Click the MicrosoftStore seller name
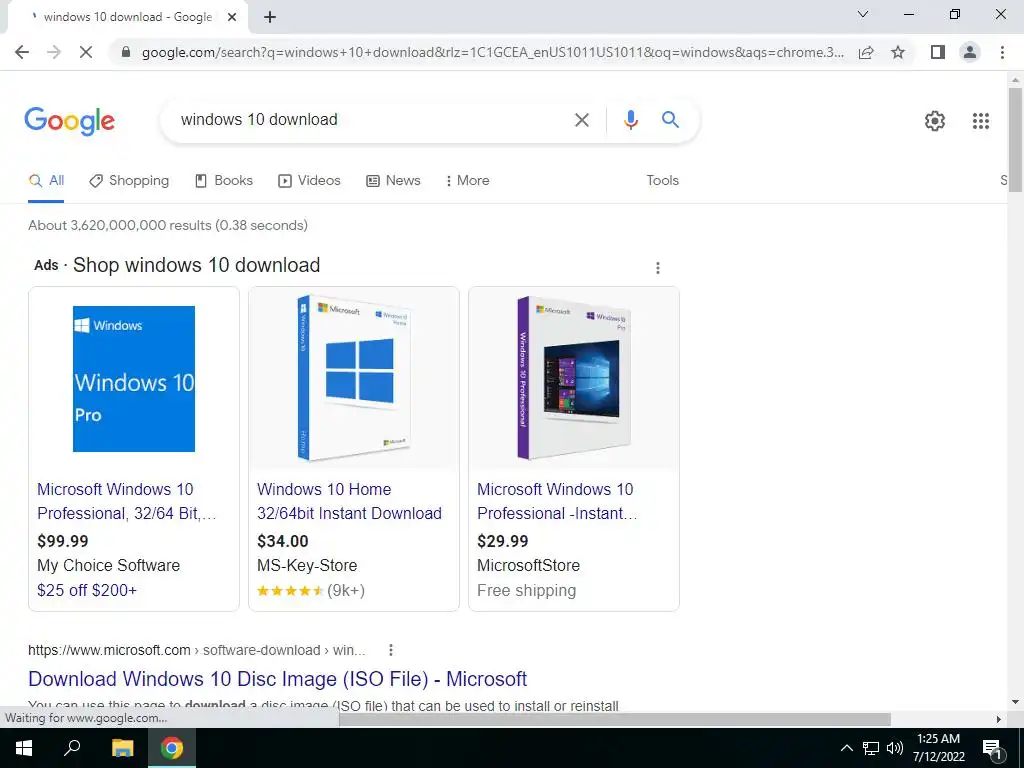This screenshot has width=1024, height=768. tap(528, 566)
